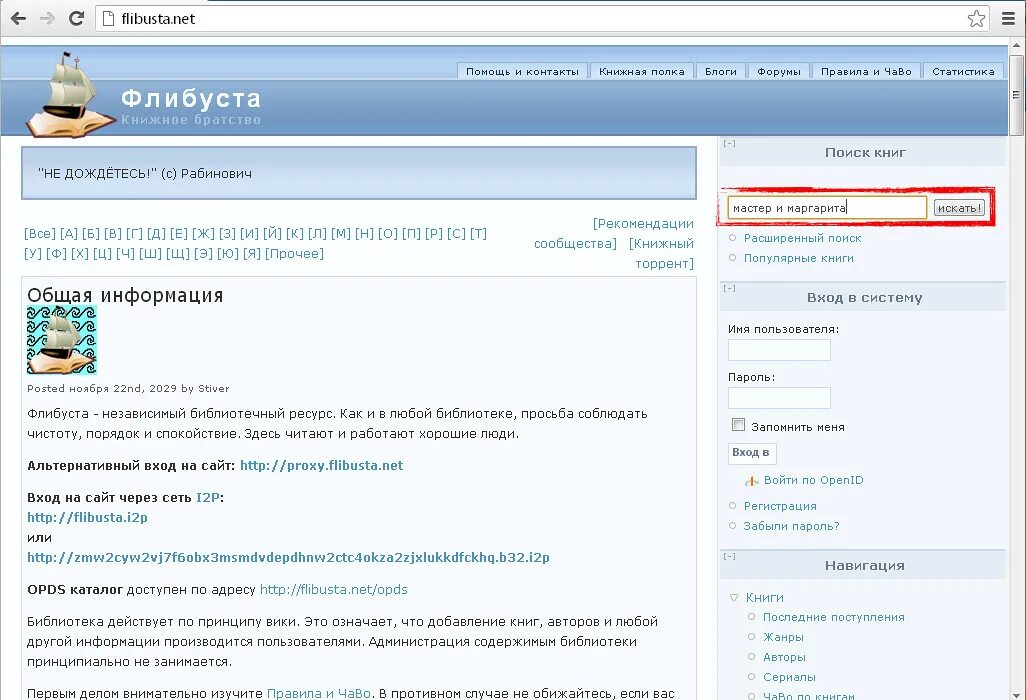1026x700 pixels.
Task: Select the [Все] alphabet filter
Action: pos(40,234)
